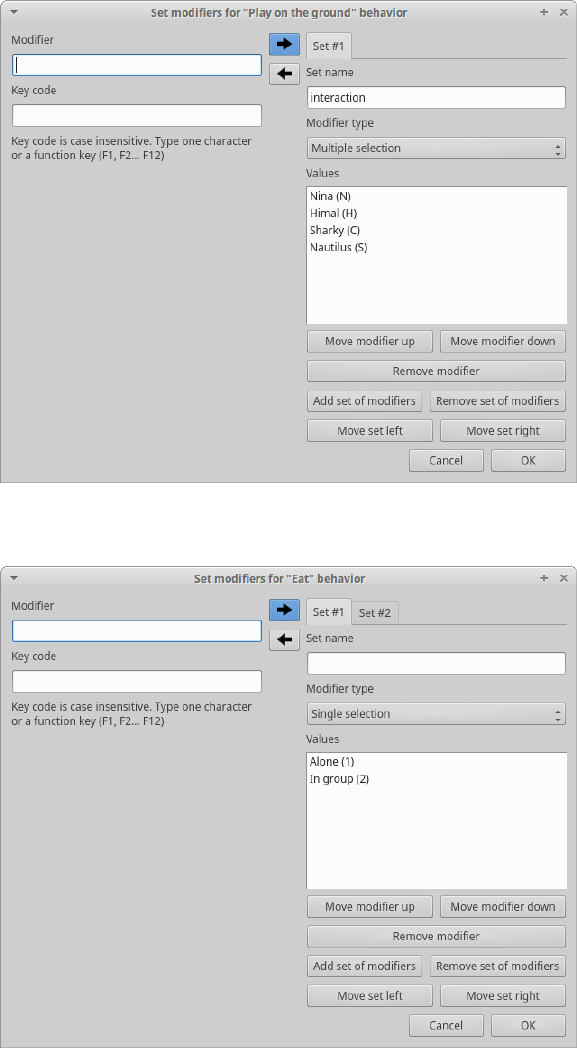
Task: Close the Play on the ground dialog
Action: click(564, 12)
